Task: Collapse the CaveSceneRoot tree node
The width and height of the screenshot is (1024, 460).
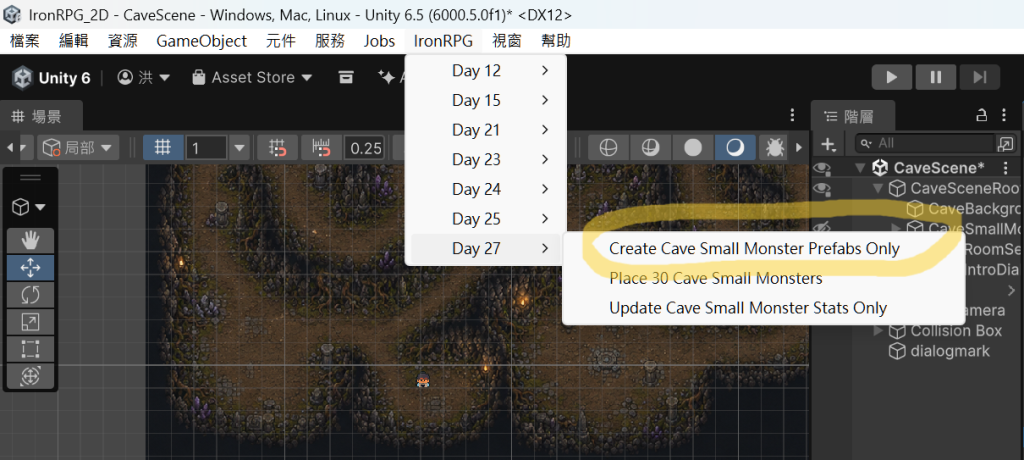Action: coord(878,189)
